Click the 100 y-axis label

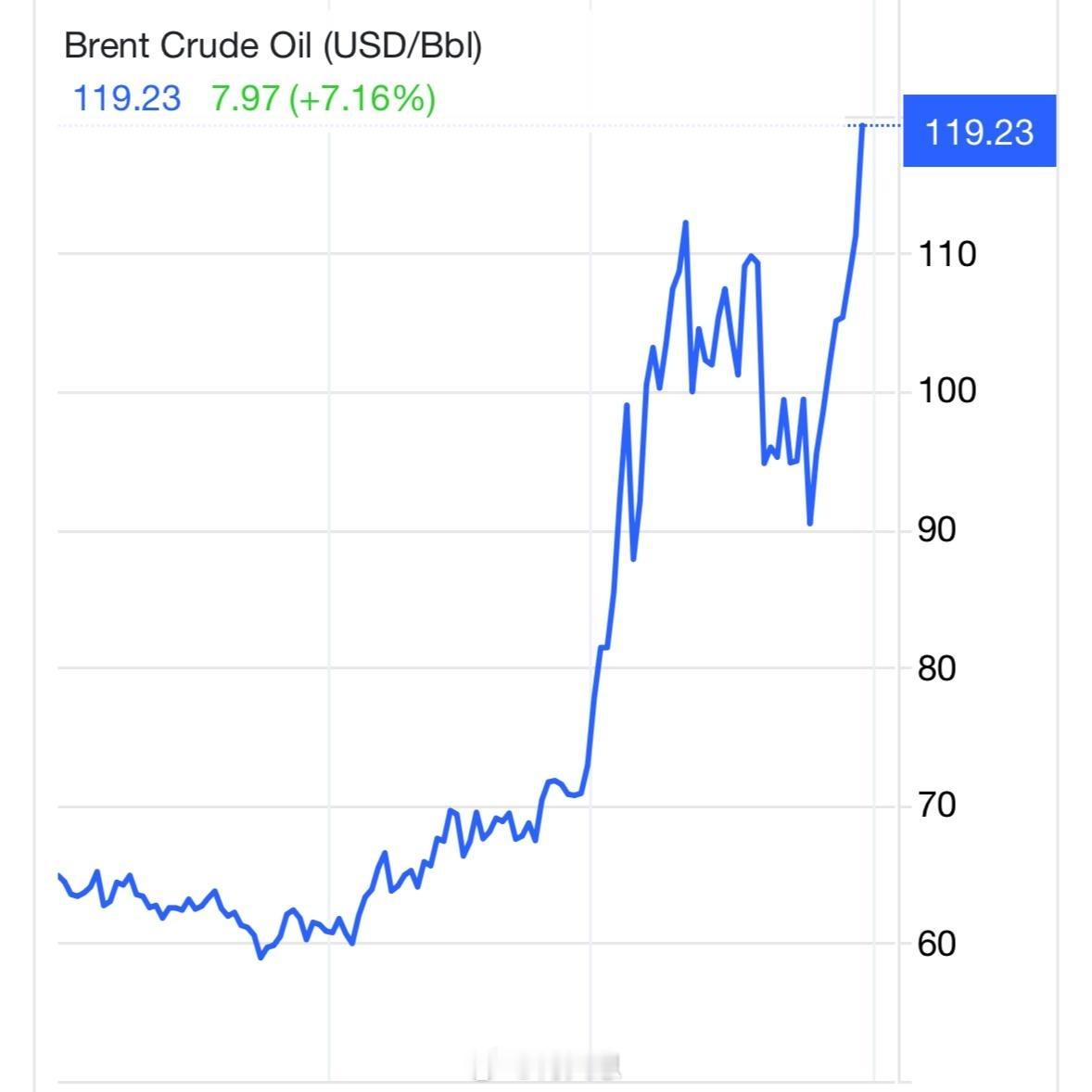point(947,390)
